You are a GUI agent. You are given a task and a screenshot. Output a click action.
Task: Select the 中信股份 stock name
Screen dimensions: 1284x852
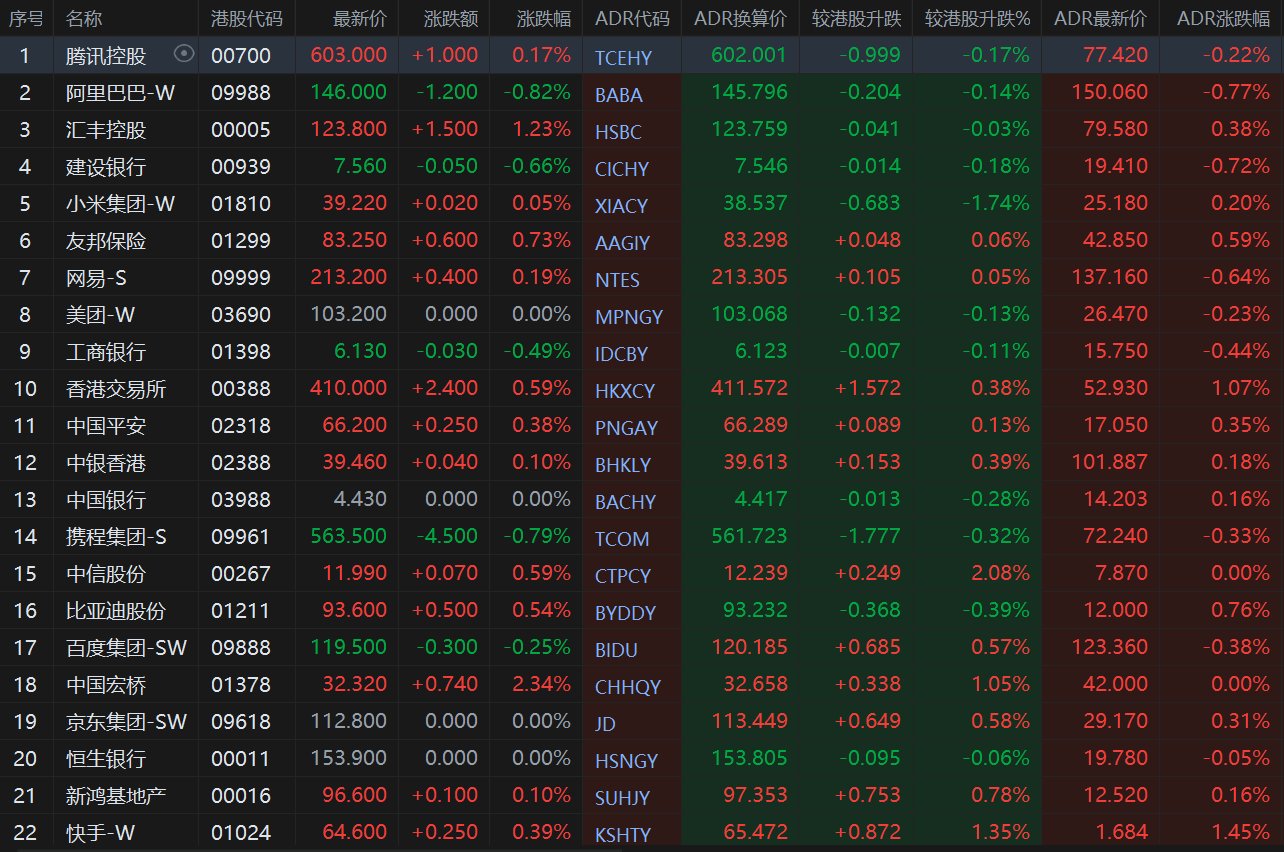click(106, 574)
